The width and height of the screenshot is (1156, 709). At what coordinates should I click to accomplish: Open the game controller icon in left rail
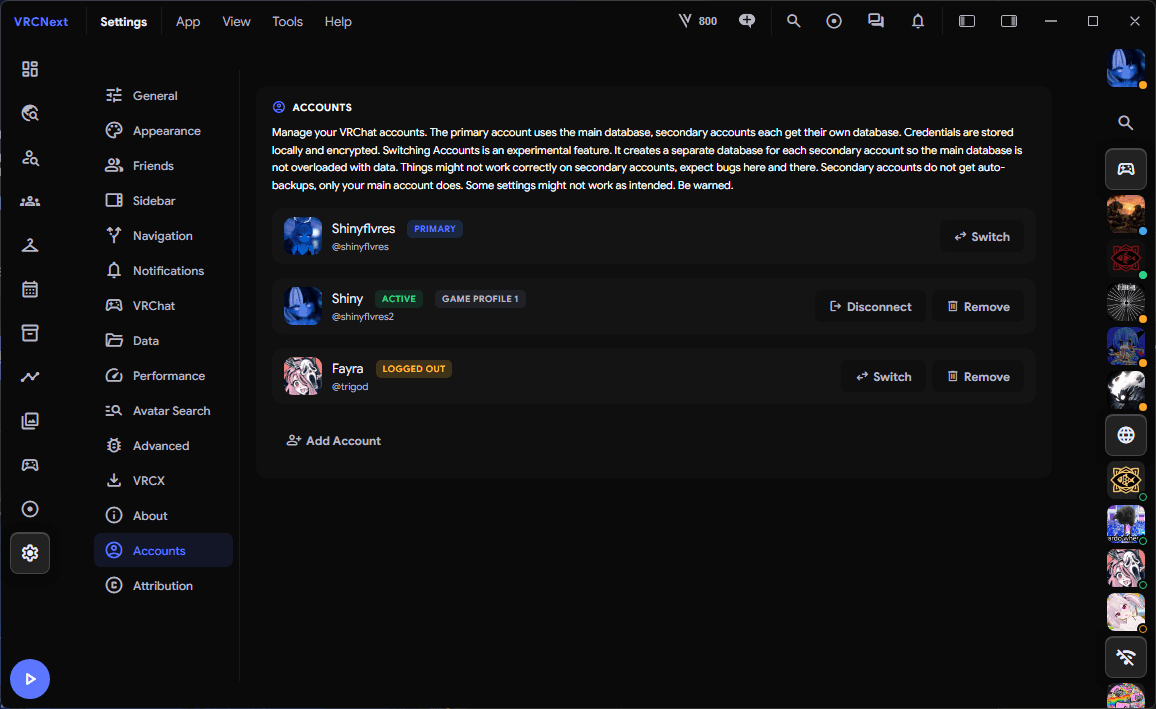[29, 465]
